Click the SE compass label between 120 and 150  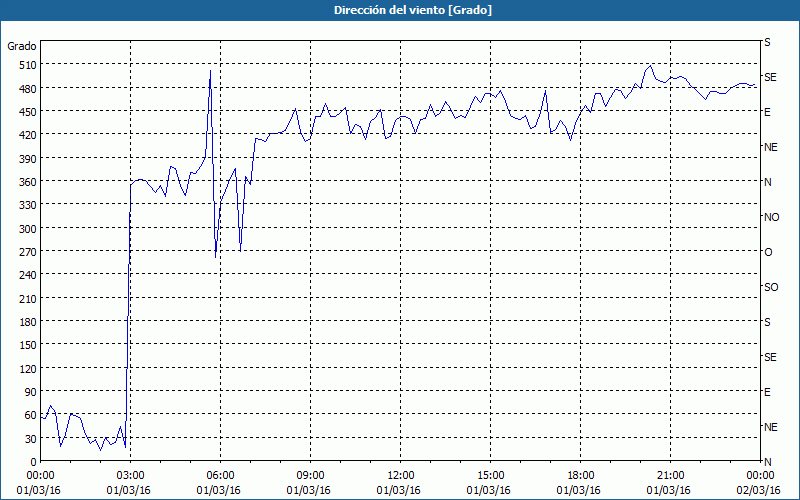pos(770,358)
